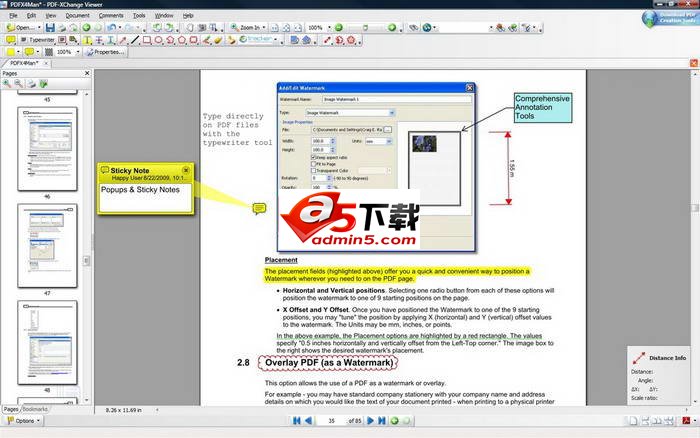Open the Zoom In tool dropdown arrow
Image resolution: width=700 pixels, height=438 pixels.
tap(264, 28)
